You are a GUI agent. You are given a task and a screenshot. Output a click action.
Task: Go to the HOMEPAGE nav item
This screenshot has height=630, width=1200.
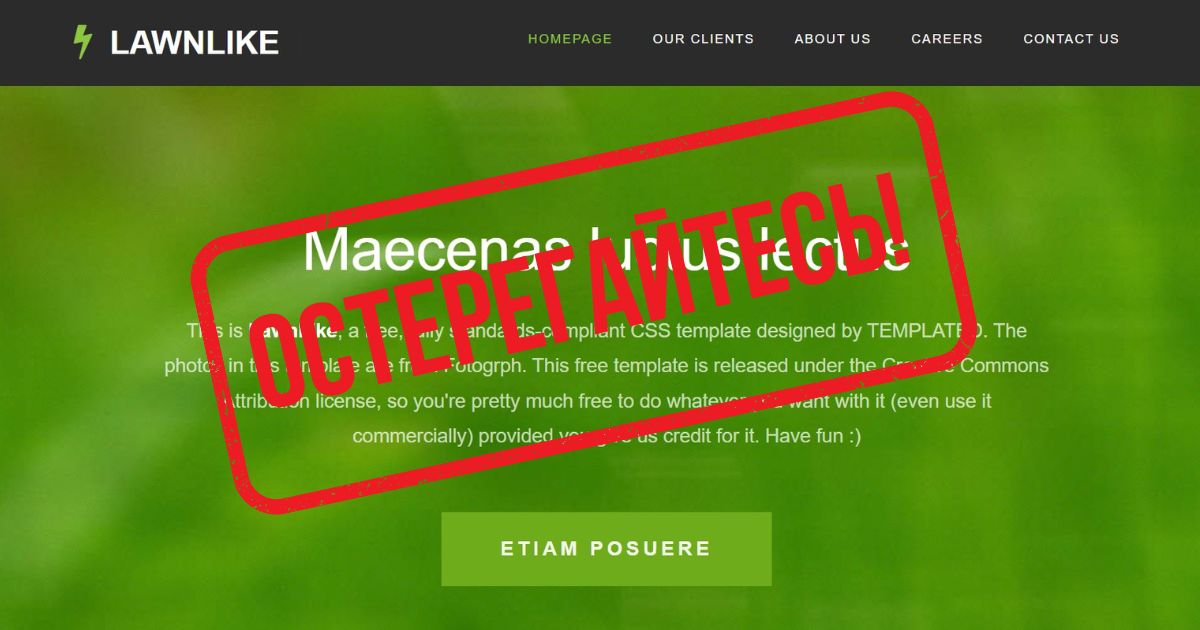tap(570, 39)
